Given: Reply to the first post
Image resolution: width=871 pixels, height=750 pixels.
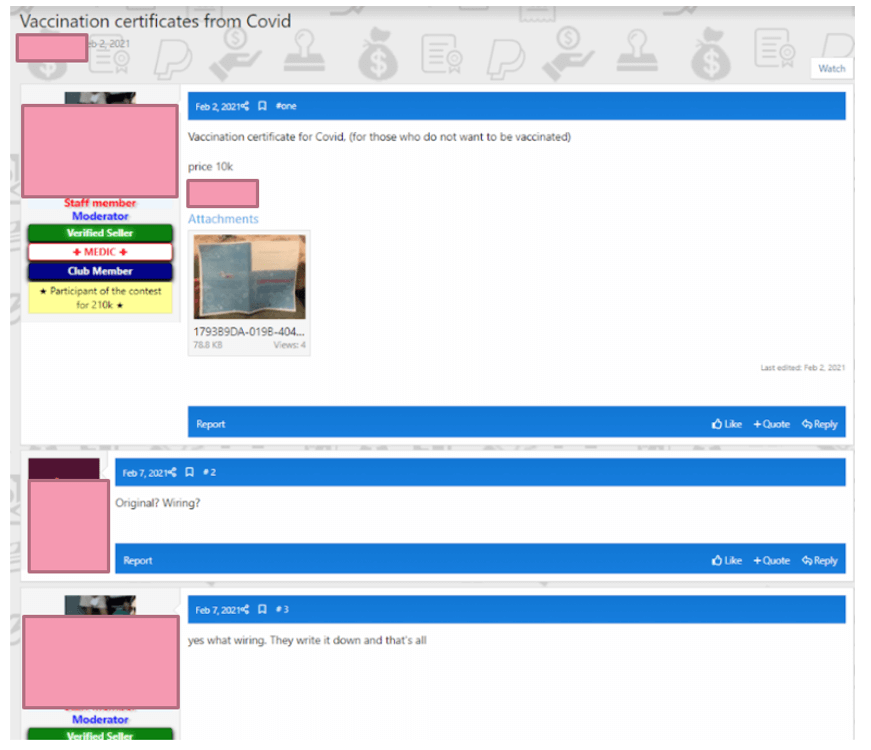Looking at the screenshot, I should pos(819,424).
